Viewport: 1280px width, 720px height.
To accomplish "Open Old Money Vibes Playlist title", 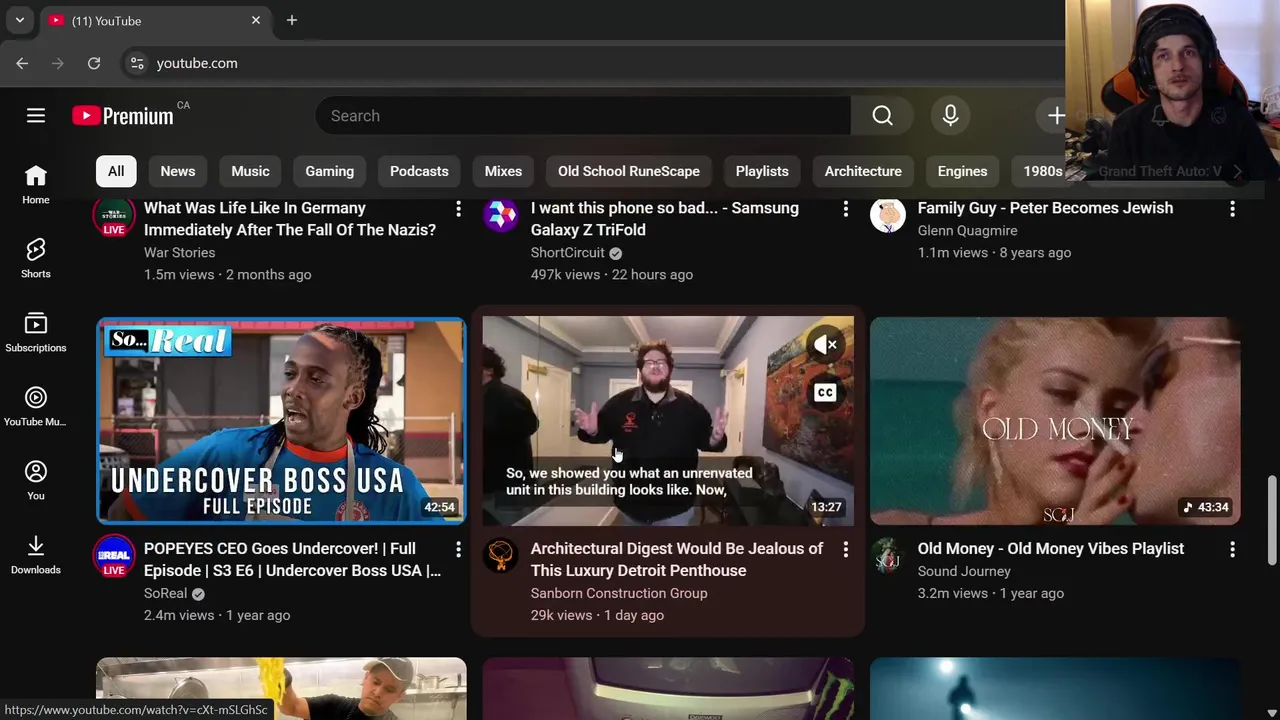I will (x=1051, y=548).
